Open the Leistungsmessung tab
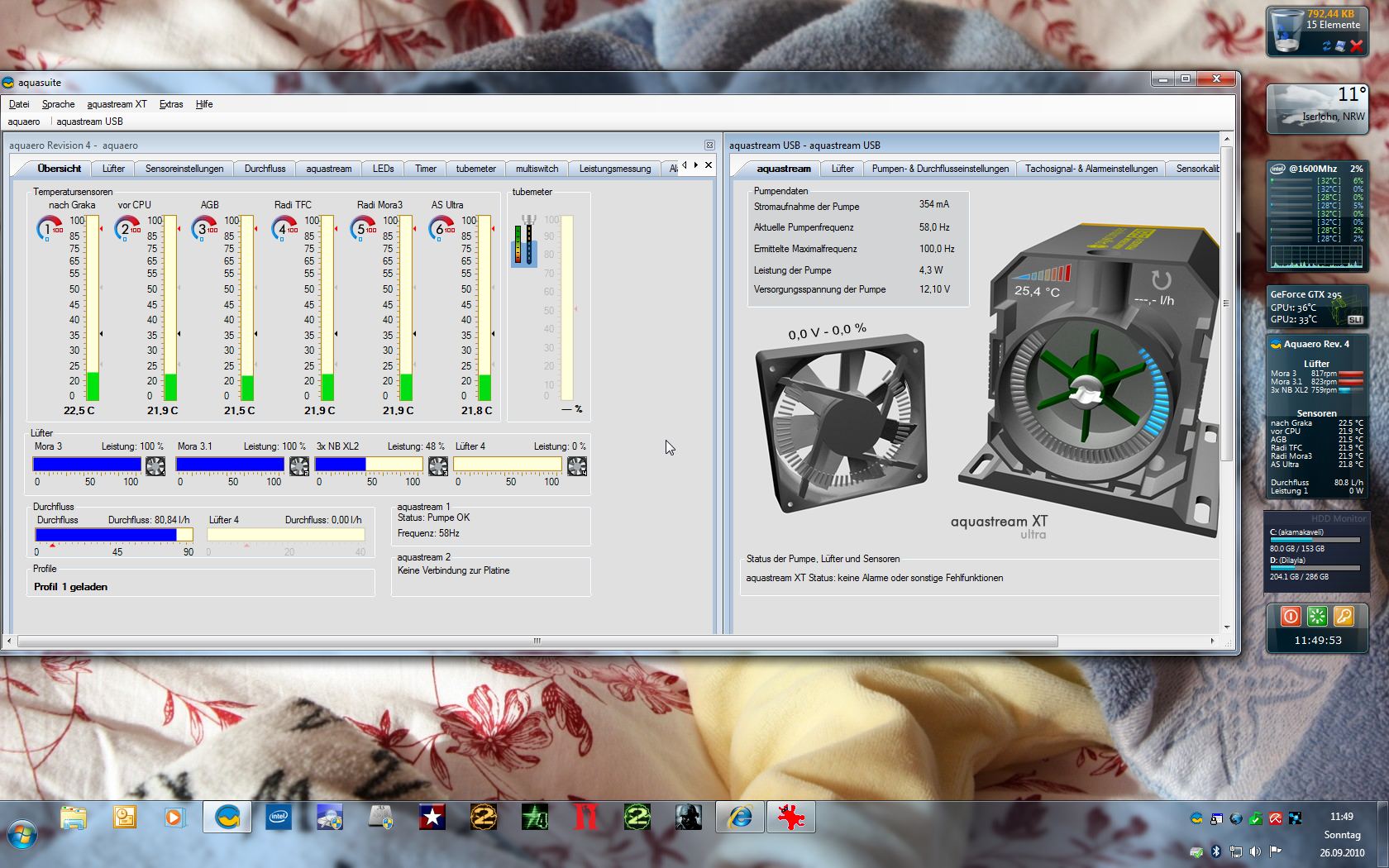 (x=614, y=169)
